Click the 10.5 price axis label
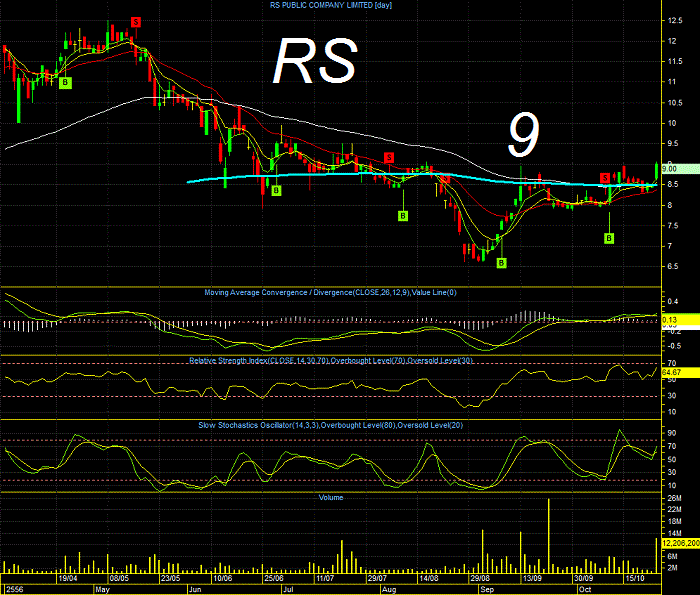This screenshot has width=700, height=595. pos(675,103)
